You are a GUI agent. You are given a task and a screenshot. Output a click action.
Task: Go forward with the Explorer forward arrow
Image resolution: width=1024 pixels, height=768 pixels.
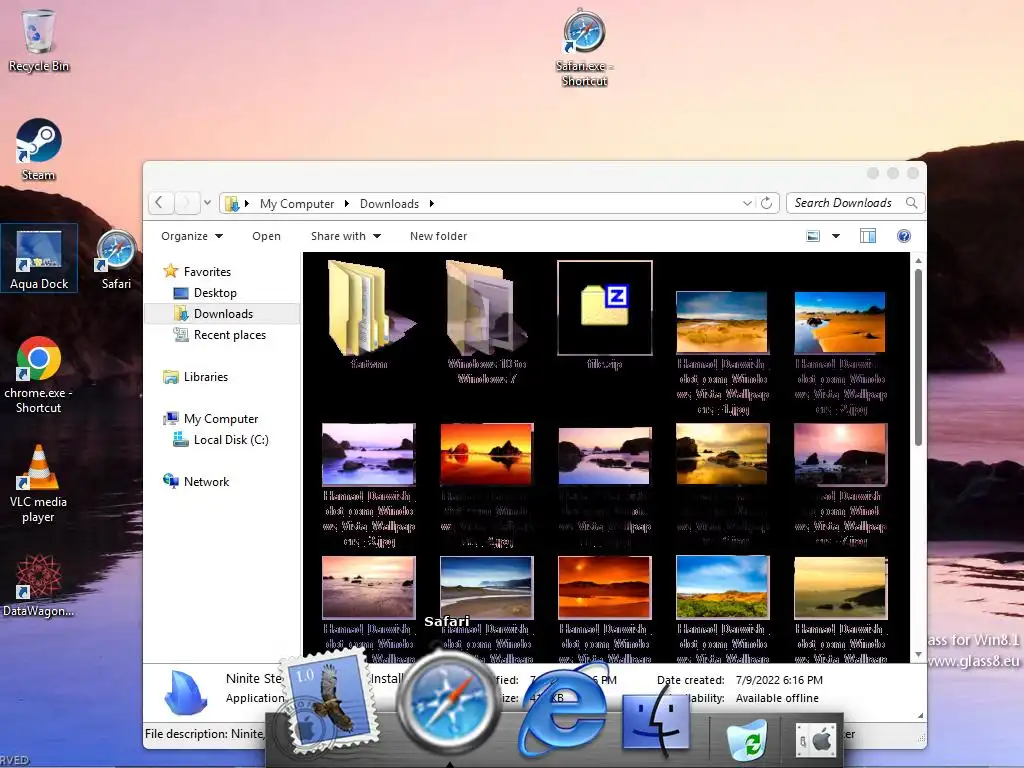pos(185,202)
